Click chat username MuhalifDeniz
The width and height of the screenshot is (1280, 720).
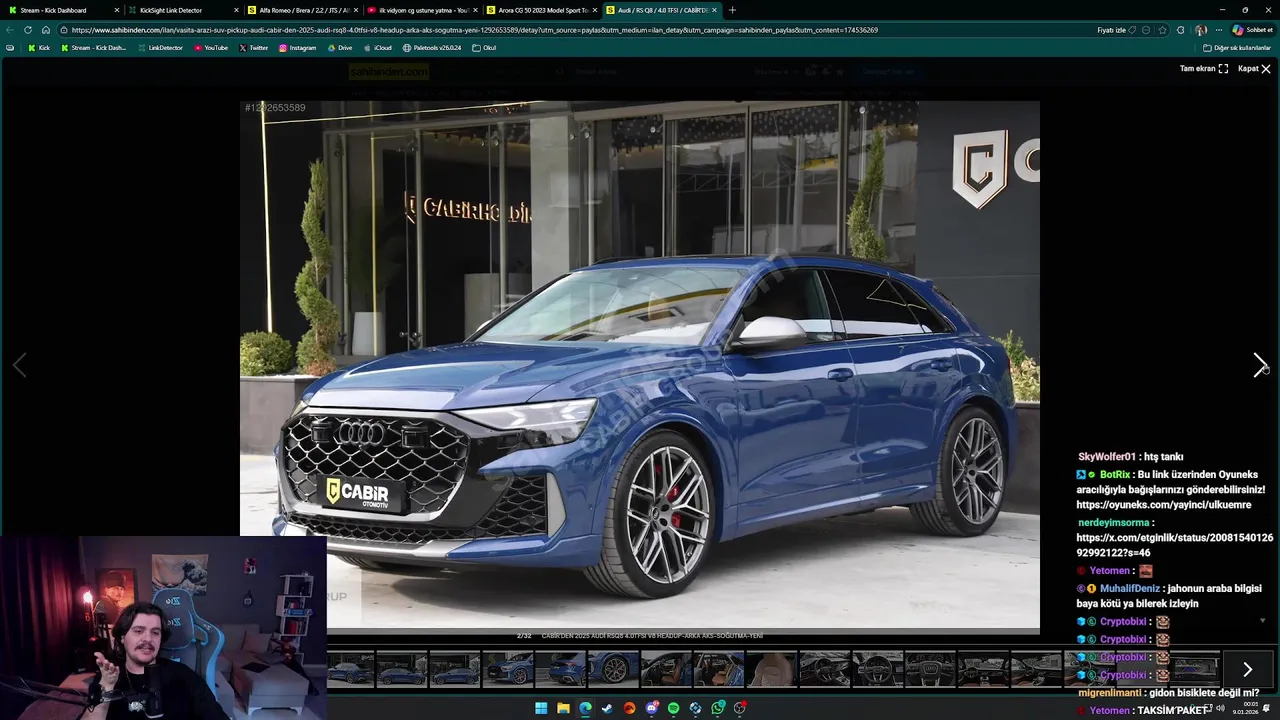(1130, 589)
